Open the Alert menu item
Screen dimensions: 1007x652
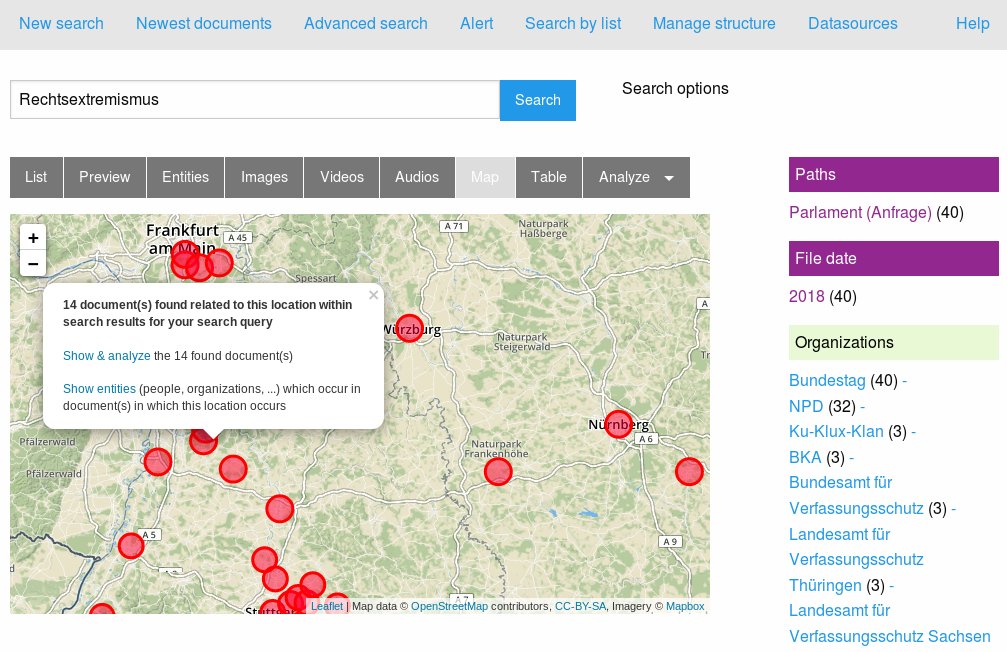pyautogui.click(x=477, y=24)
